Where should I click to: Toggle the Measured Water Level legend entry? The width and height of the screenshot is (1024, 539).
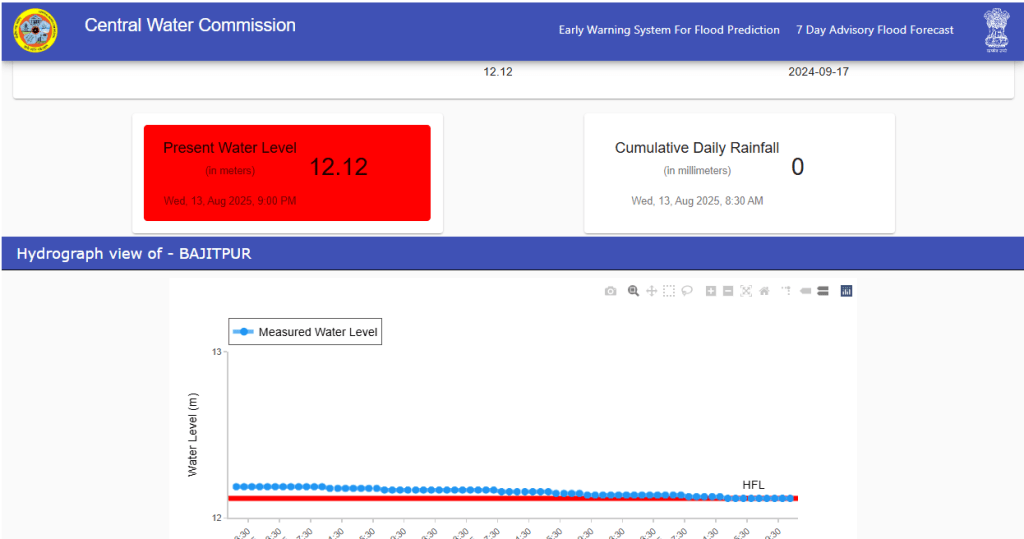coord(305,332)
